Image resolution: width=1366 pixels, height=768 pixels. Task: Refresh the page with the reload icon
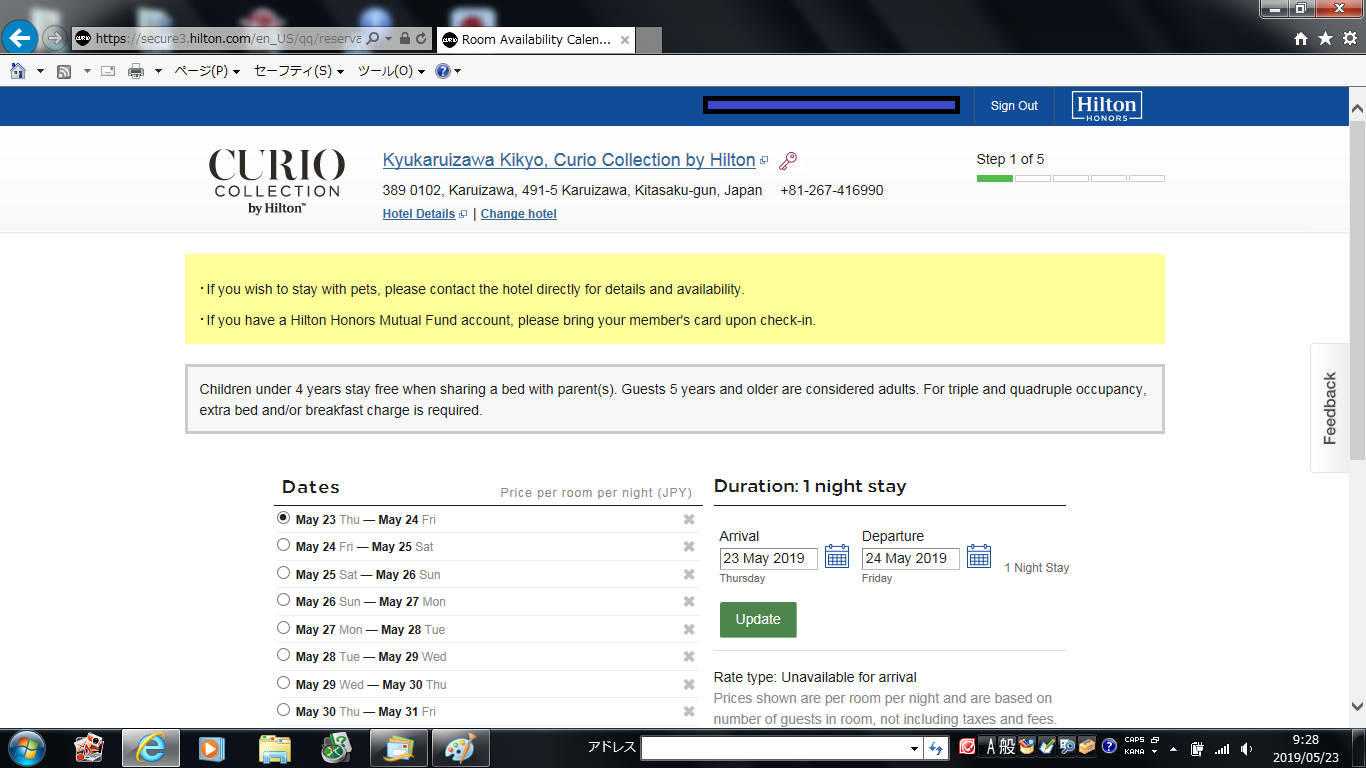point(421,39)
